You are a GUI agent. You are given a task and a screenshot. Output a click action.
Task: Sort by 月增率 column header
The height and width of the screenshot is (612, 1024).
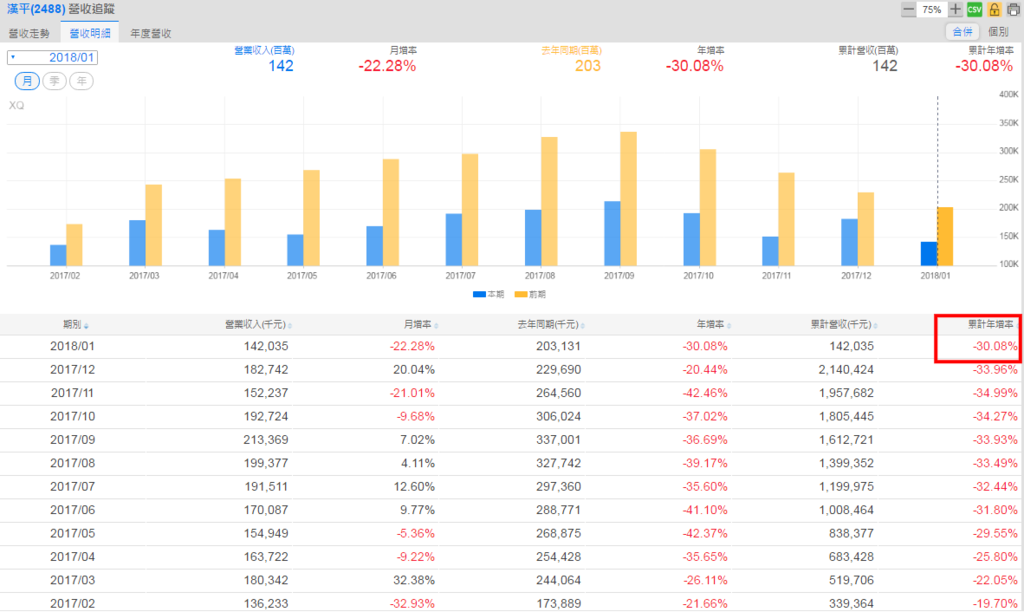coord(421,325)
